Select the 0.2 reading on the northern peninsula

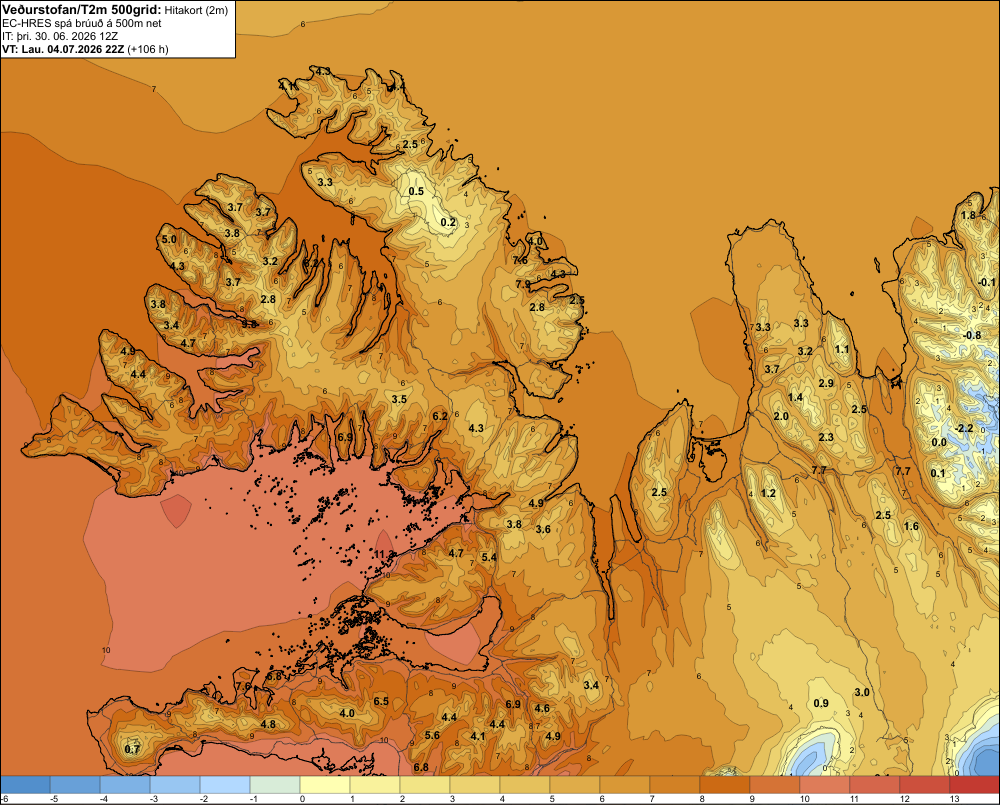448,222
